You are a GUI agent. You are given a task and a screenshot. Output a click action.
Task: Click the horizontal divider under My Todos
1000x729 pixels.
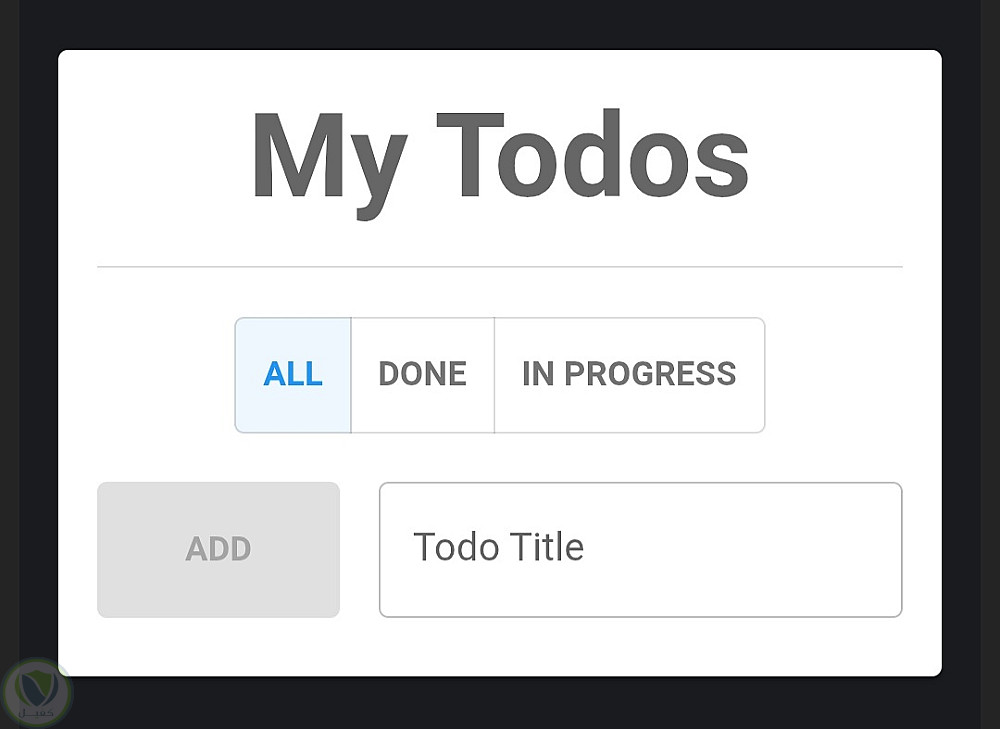click(499, 267)
